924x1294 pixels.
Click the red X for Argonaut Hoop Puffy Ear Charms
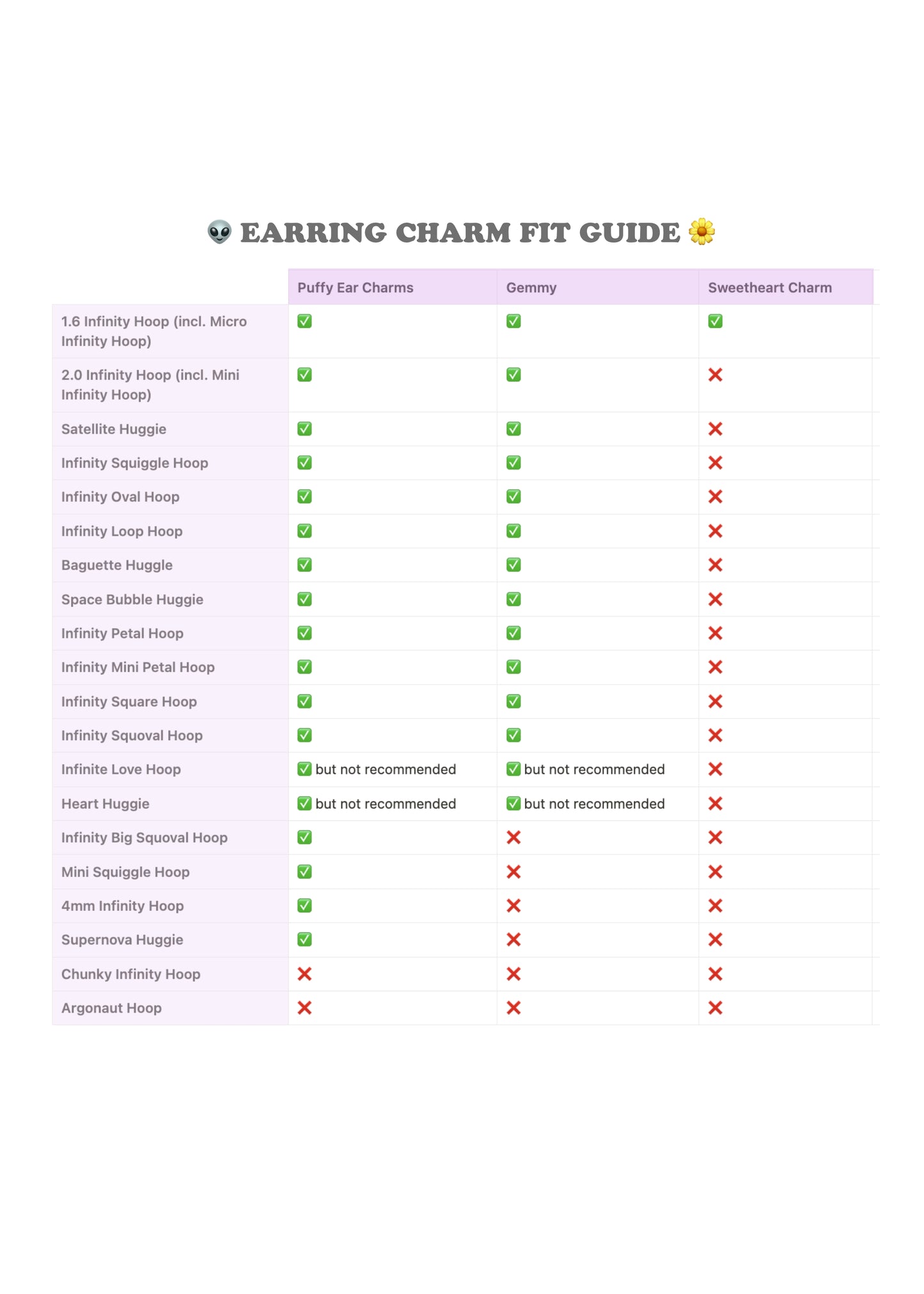tap(304, 1008)
